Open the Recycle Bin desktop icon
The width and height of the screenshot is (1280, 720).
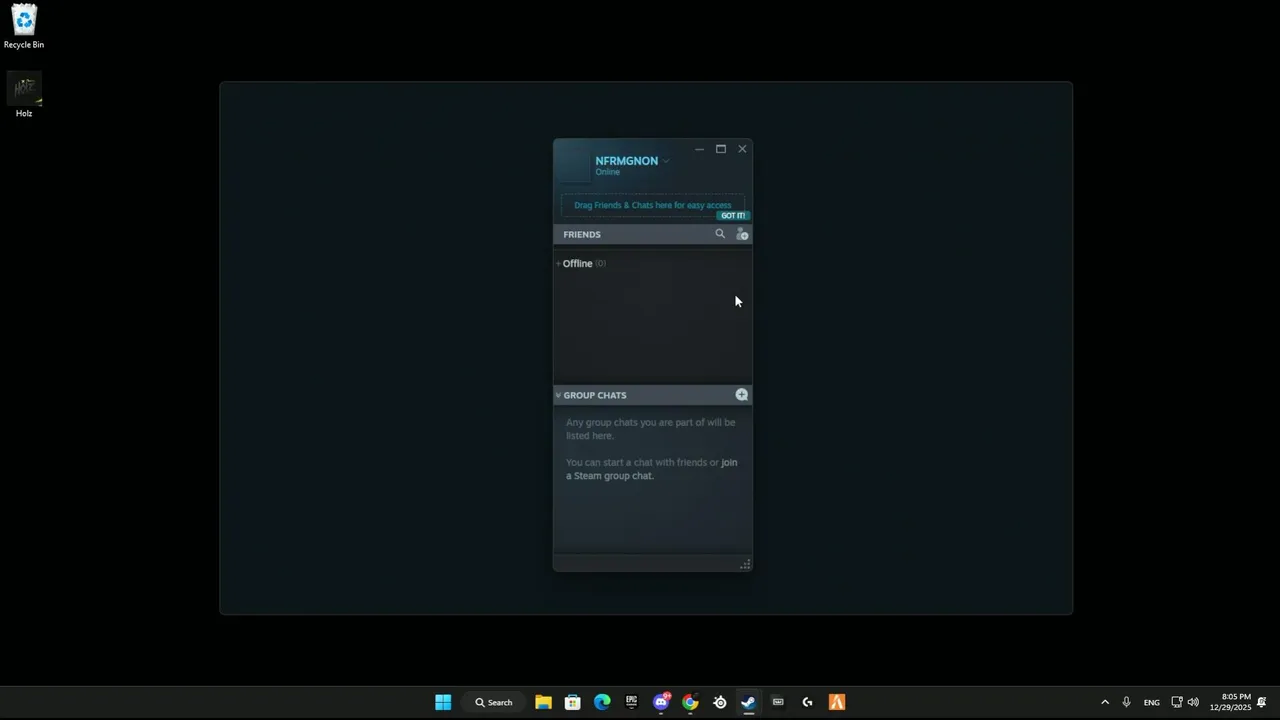[24, 26]
